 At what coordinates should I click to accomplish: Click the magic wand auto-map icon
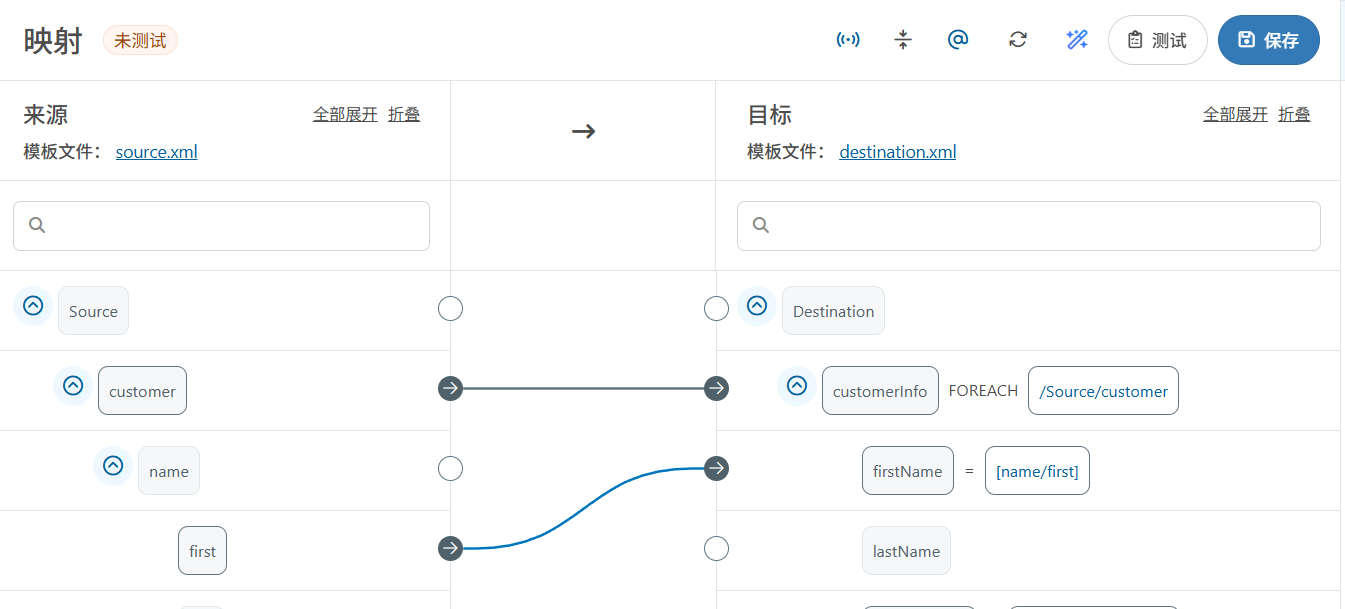(x=1076, y=40)
